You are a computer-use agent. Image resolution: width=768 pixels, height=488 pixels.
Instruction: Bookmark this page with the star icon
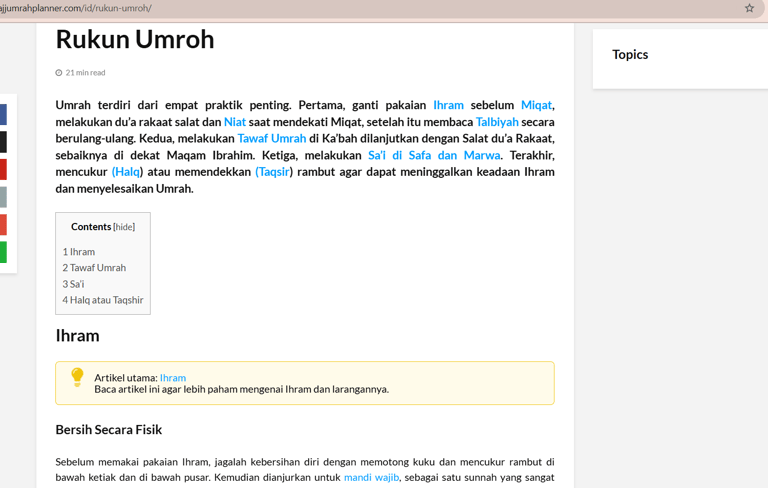(749, 8)
